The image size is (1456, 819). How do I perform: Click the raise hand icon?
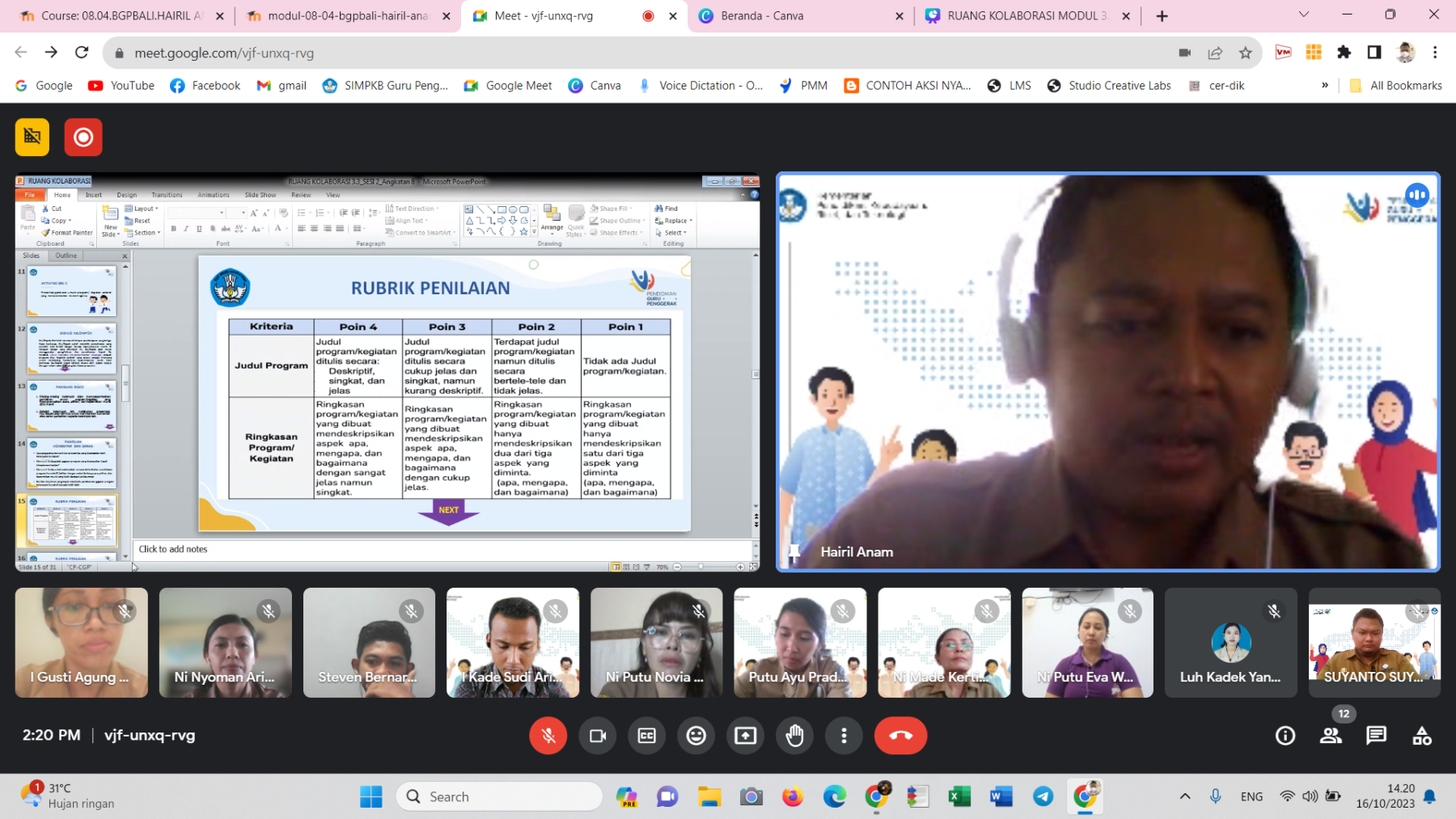[794, 736]
